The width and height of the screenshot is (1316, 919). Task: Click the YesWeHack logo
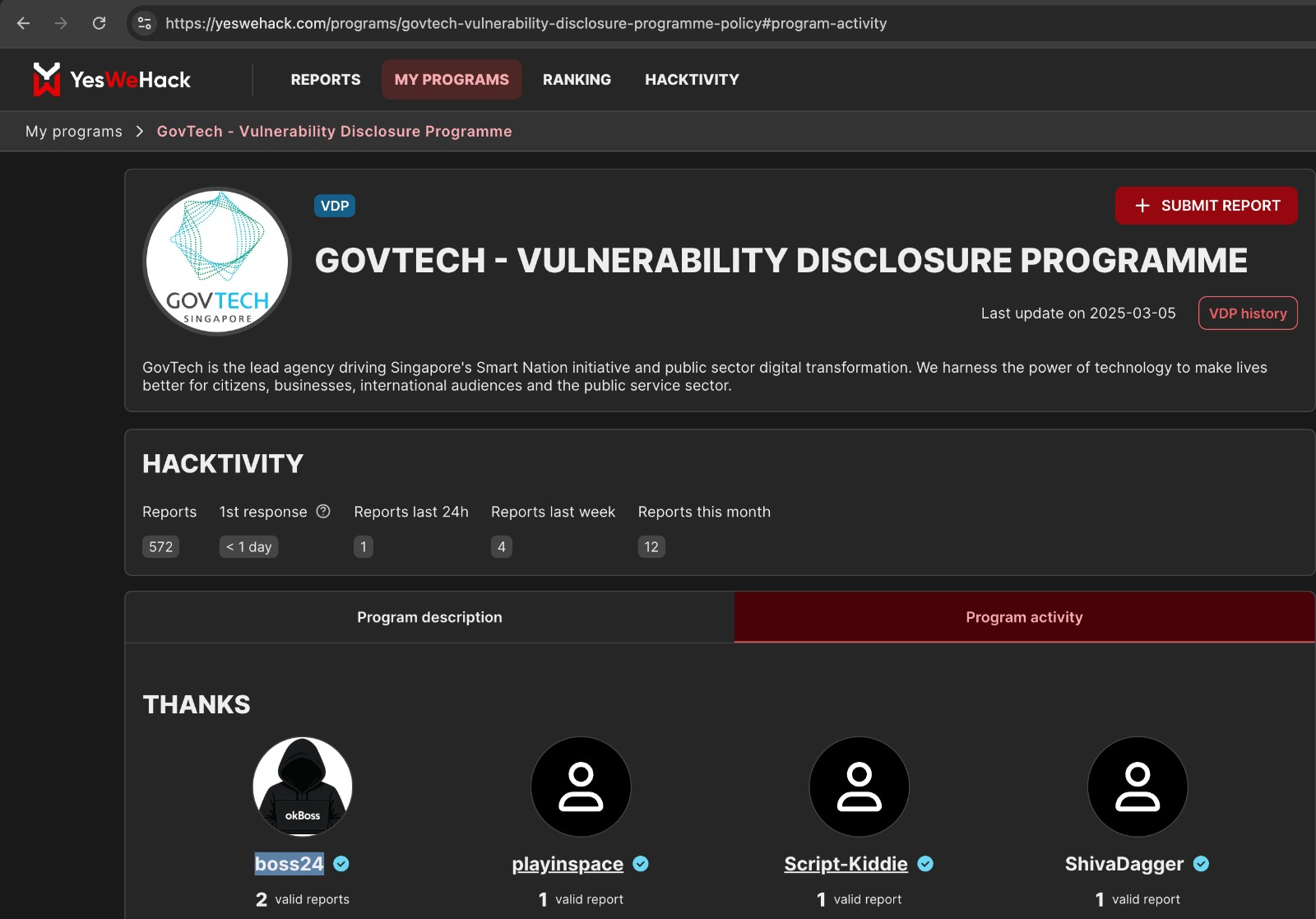(112, 80)
